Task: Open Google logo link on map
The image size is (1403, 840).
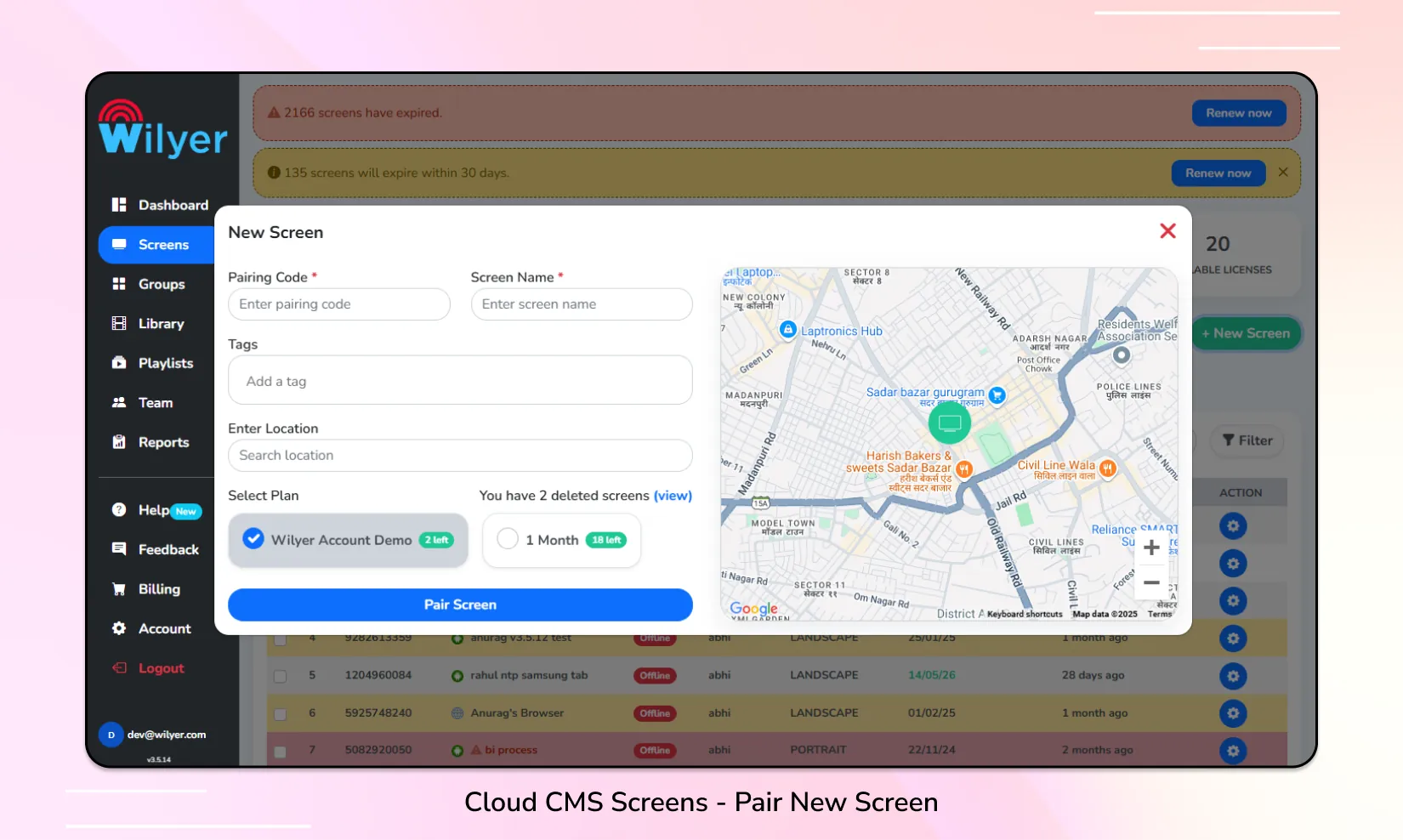Action: pos(753,609)
